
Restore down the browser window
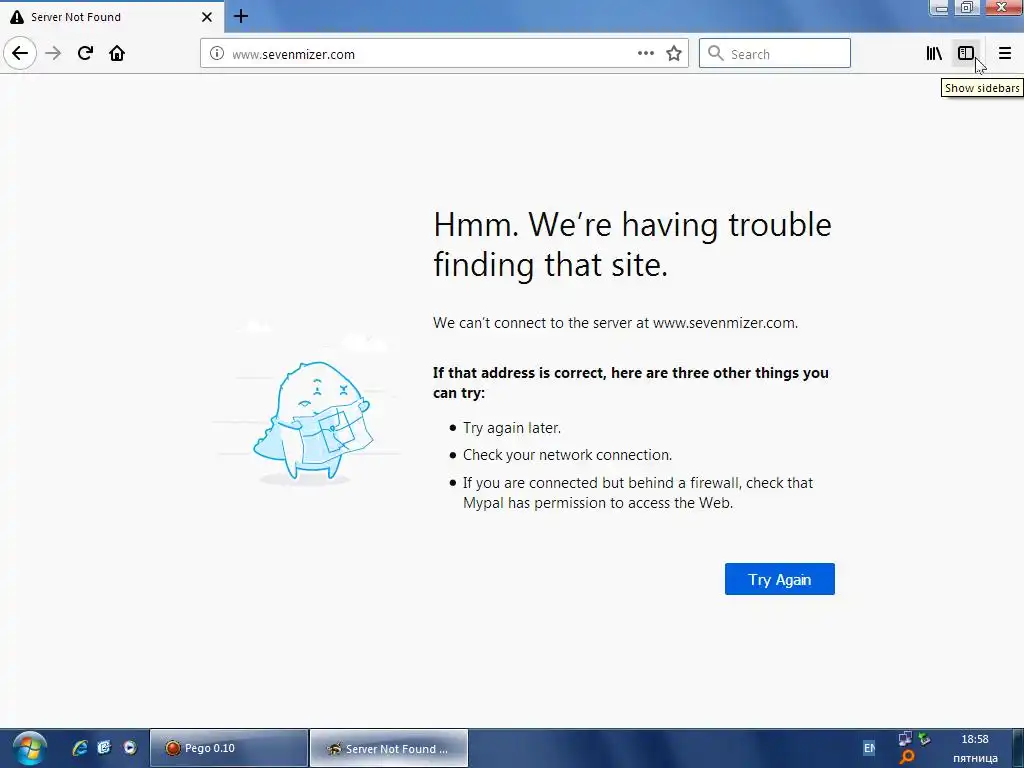point(966,8)
